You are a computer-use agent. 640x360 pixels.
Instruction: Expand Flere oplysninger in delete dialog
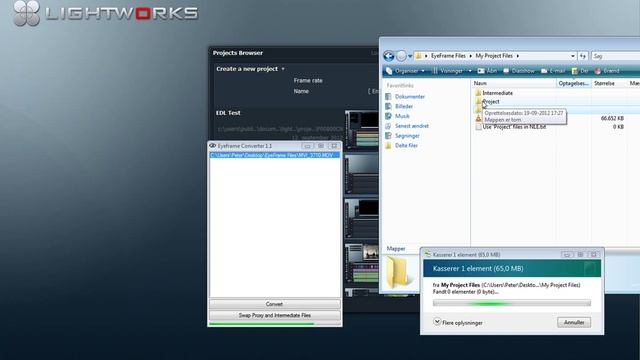[x=458, y=322]
